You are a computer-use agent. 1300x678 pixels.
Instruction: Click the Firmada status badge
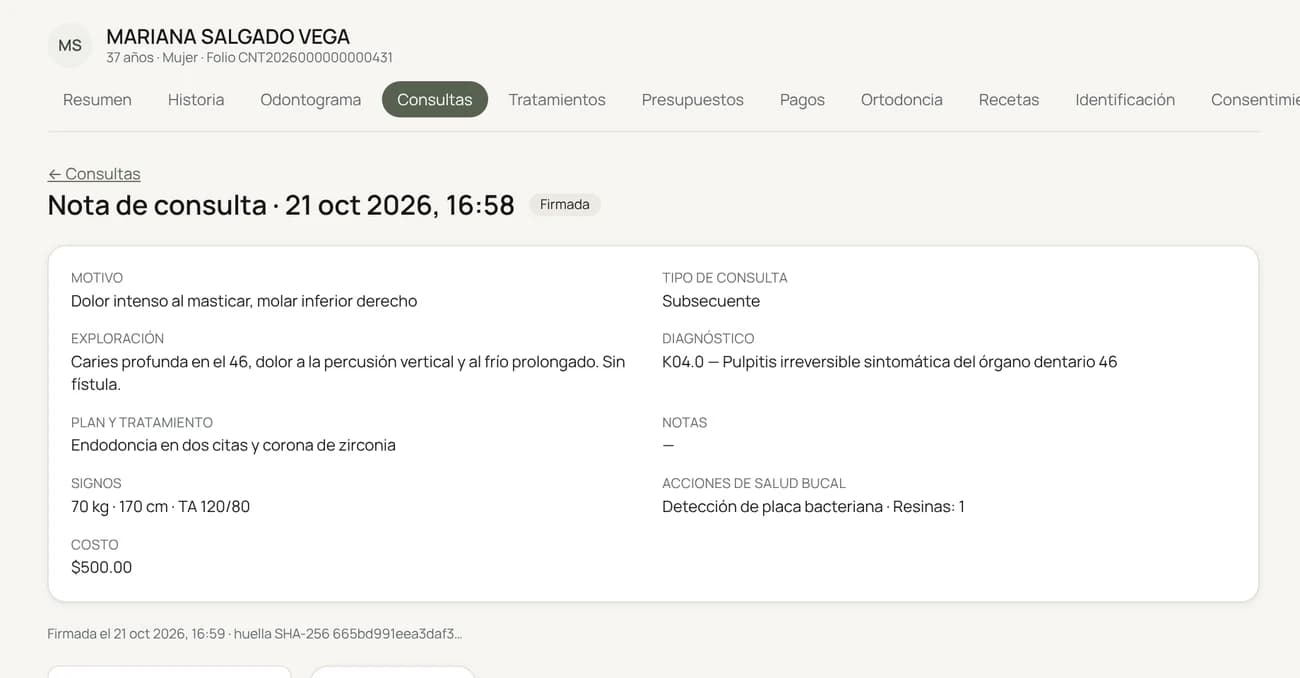[565, 205]
